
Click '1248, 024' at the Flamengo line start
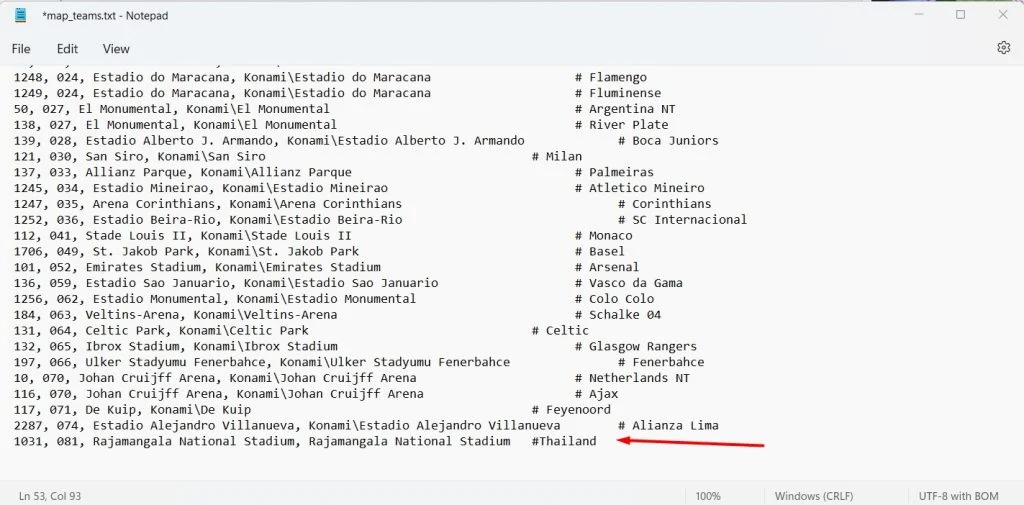click(x=46, y=77)
